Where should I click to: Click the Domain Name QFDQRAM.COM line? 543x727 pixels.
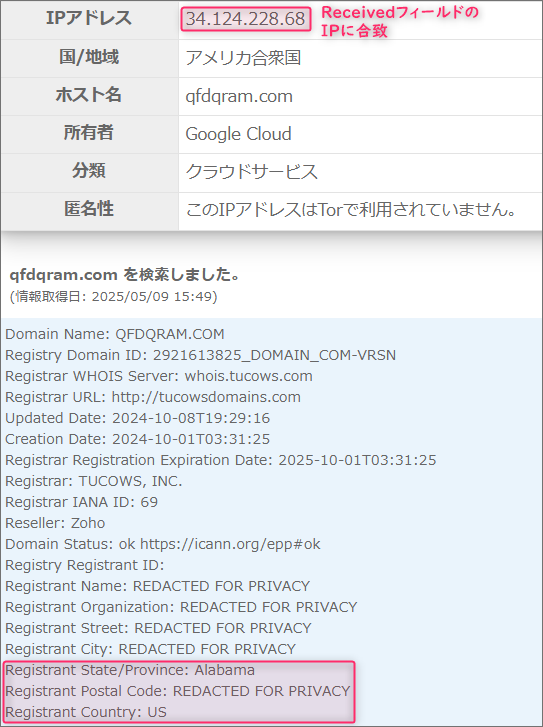115,334
